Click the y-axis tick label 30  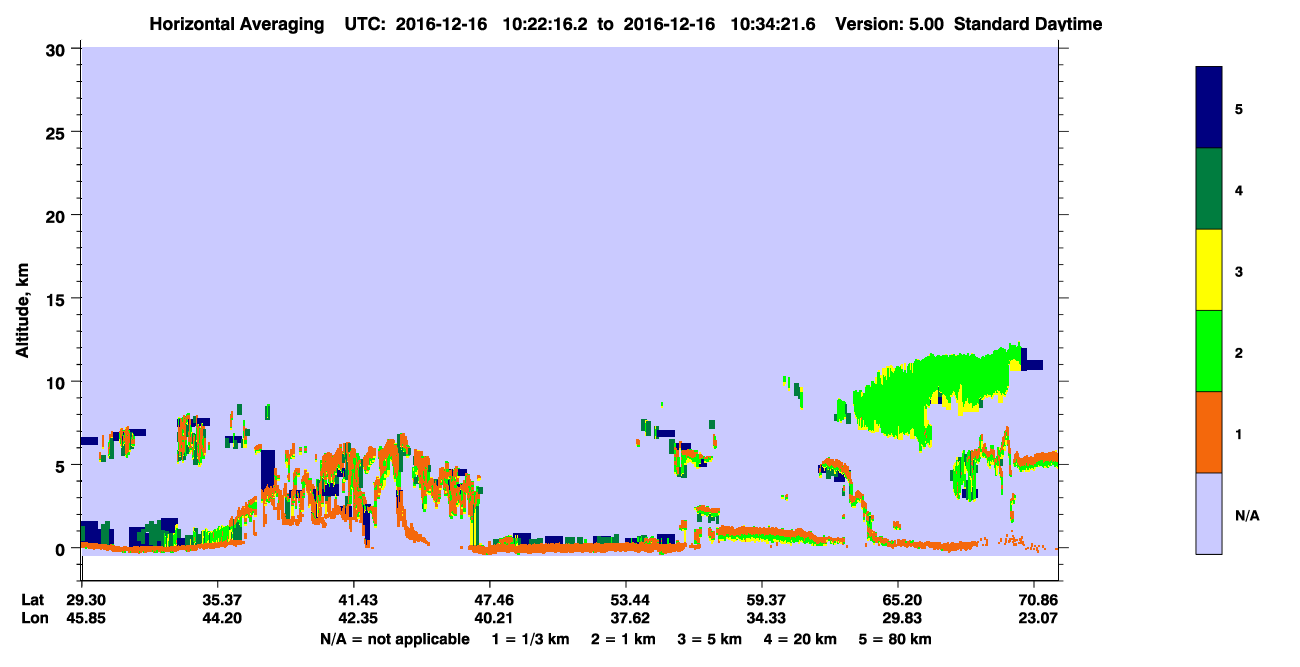tap(58, 49)
